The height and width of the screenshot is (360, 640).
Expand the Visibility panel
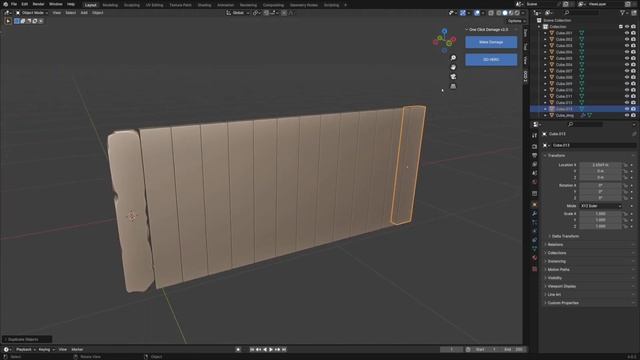554,278
